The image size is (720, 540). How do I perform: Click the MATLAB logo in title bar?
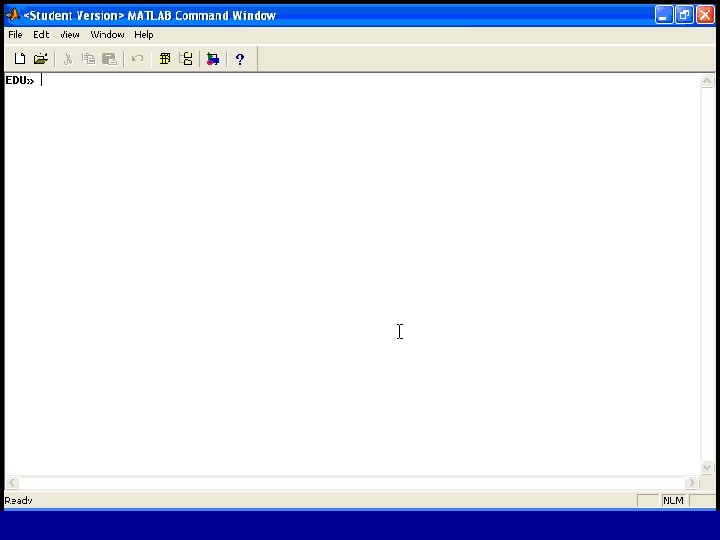point(13,15)
